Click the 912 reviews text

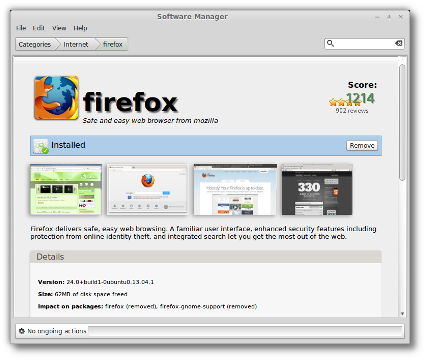coord(352,111)
